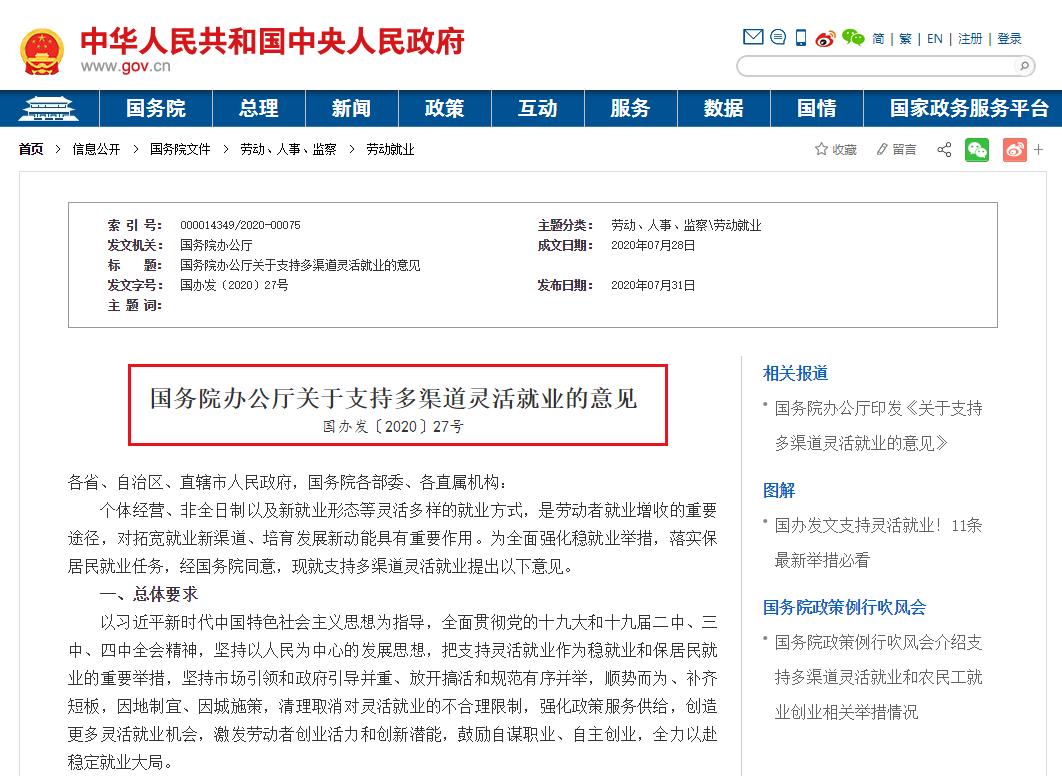The width and height of the screenshot is (1062, 776).
Task: Open the 新闻 nav tab
Action: [352, 108]
